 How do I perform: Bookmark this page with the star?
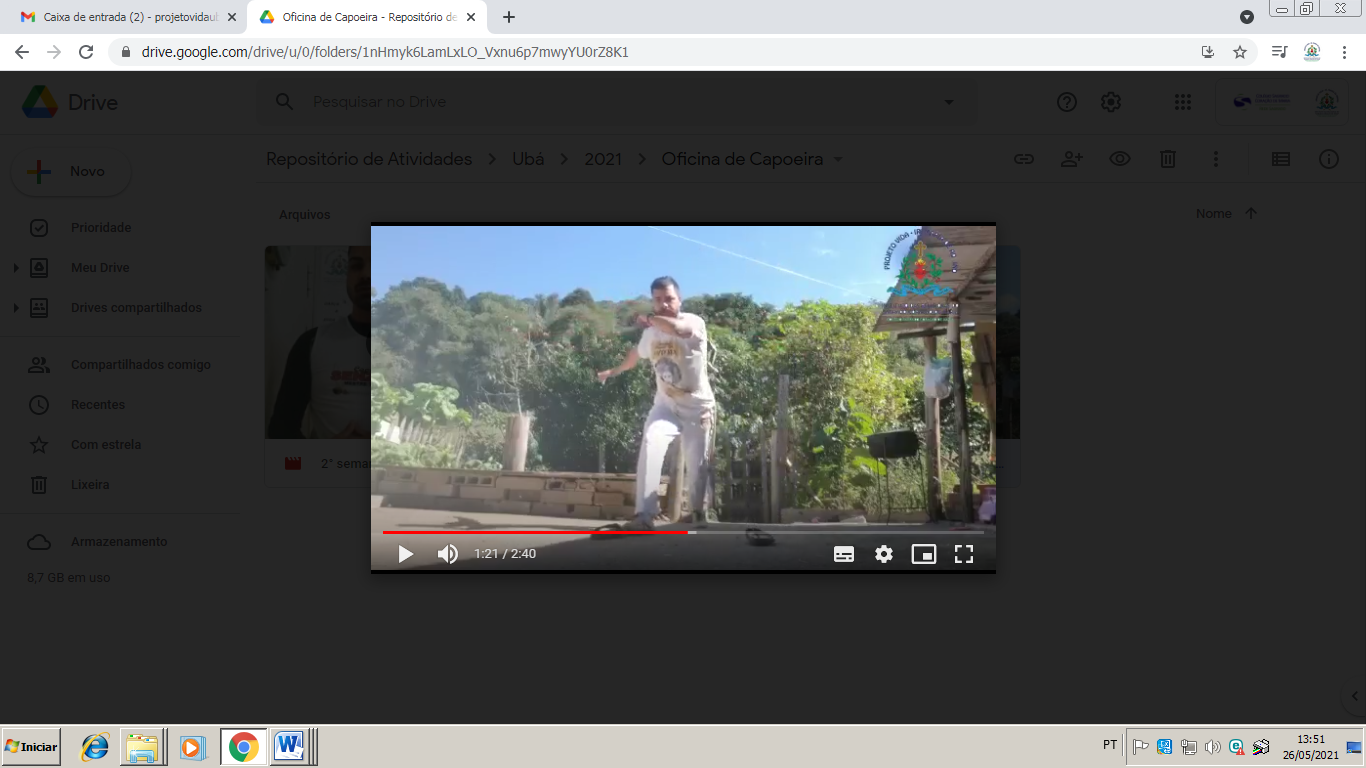[1240, 52]
